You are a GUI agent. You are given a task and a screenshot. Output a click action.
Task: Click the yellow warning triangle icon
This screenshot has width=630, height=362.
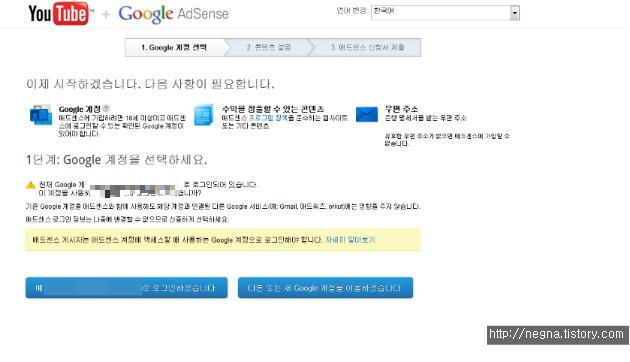(31, 185)
